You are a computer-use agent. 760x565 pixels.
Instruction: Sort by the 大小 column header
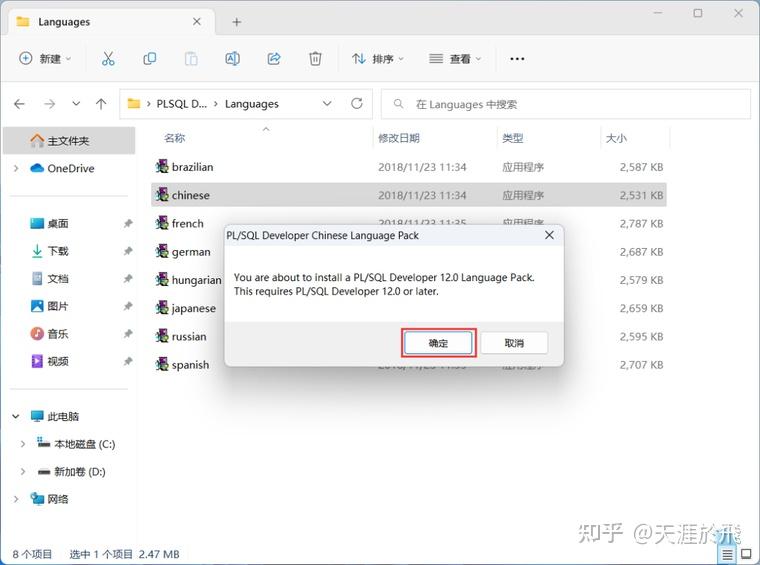(x=616, y=138)
